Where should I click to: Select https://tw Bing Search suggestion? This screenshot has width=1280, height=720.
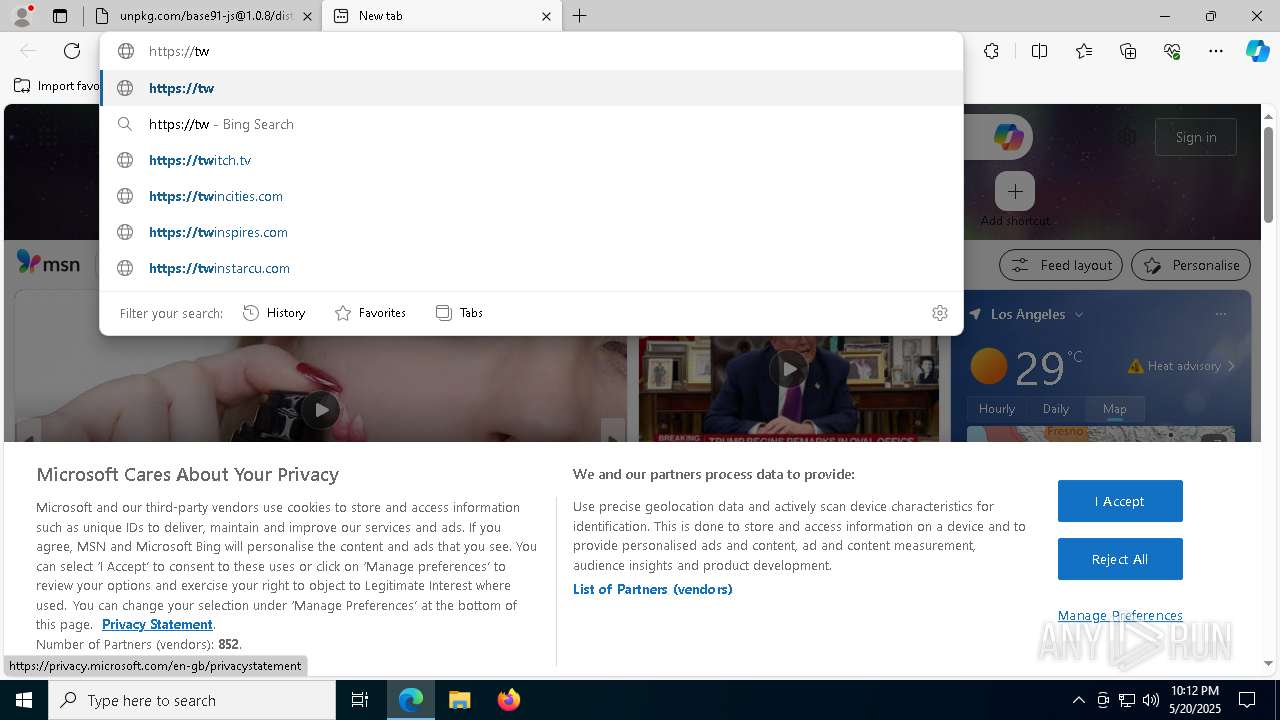click(x=530, y=124)
